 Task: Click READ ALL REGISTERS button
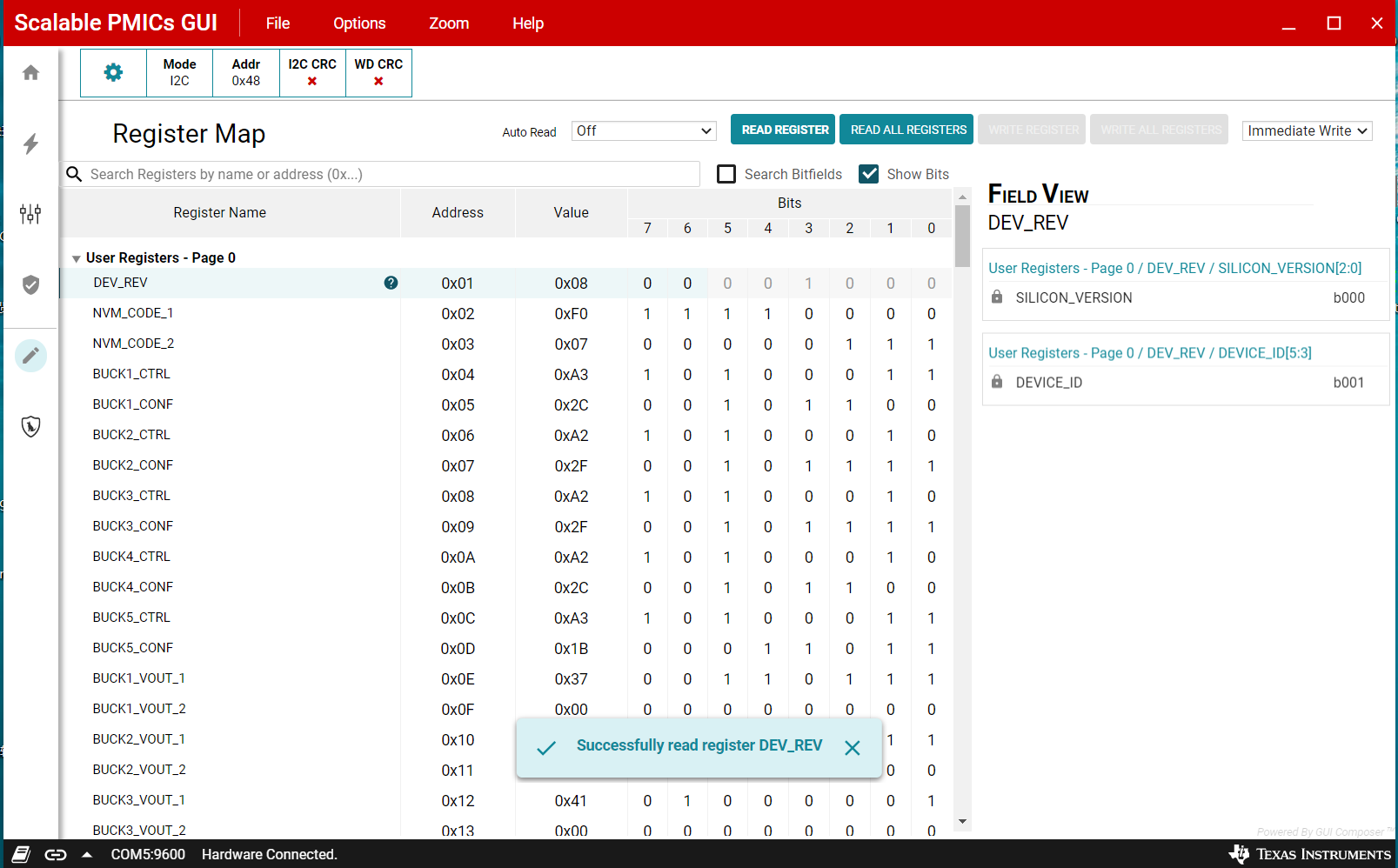coord(907,130)
